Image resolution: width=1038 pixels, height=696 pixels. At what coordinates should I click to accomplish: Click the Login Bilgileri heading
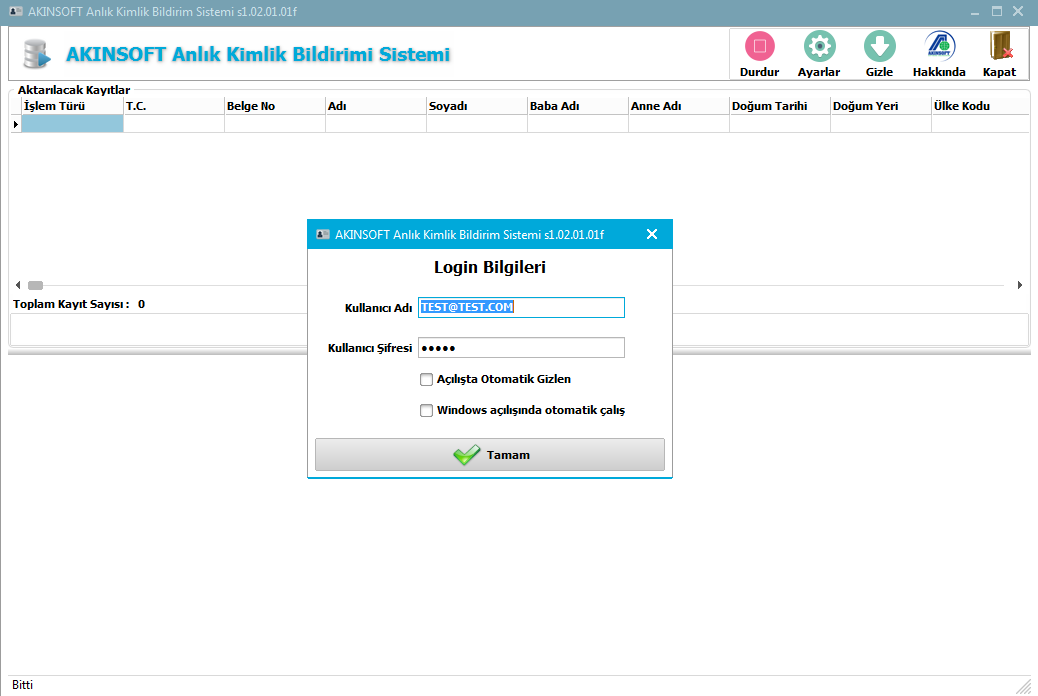coord(490,267)
